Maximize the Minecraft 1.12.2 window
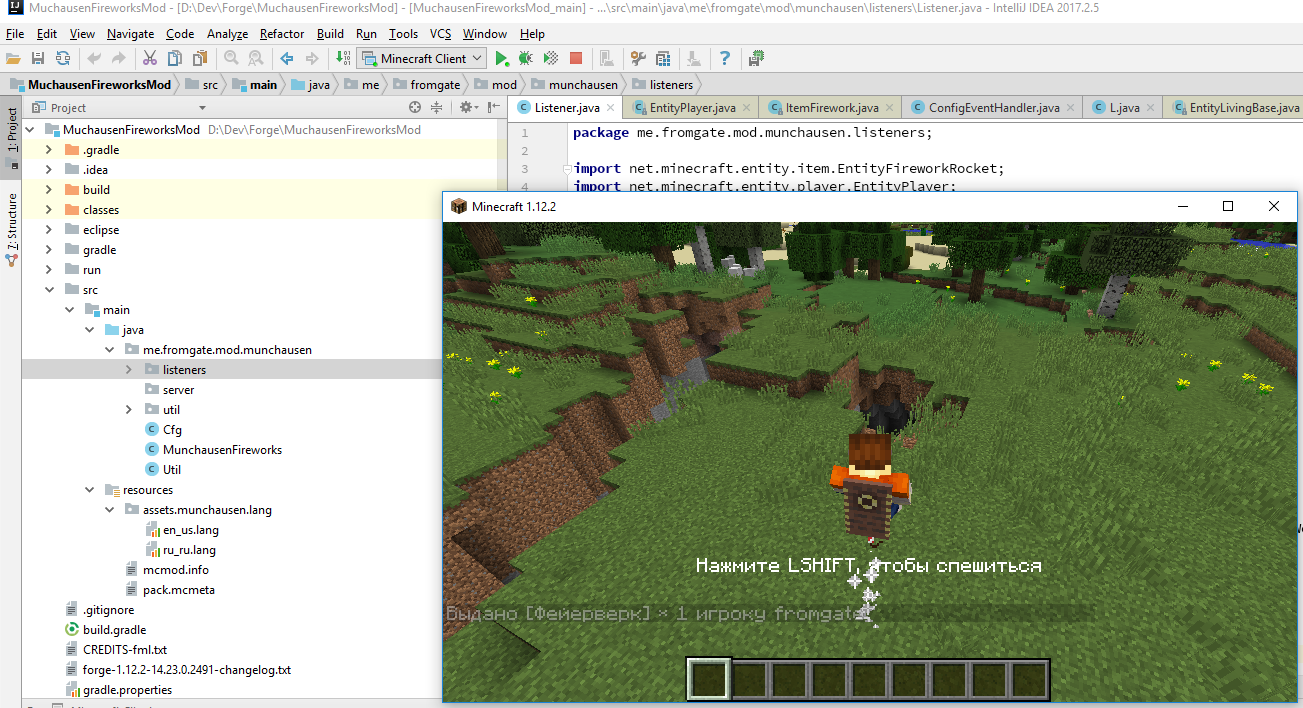This screenshot has height=708, width=1303. 1228,206
